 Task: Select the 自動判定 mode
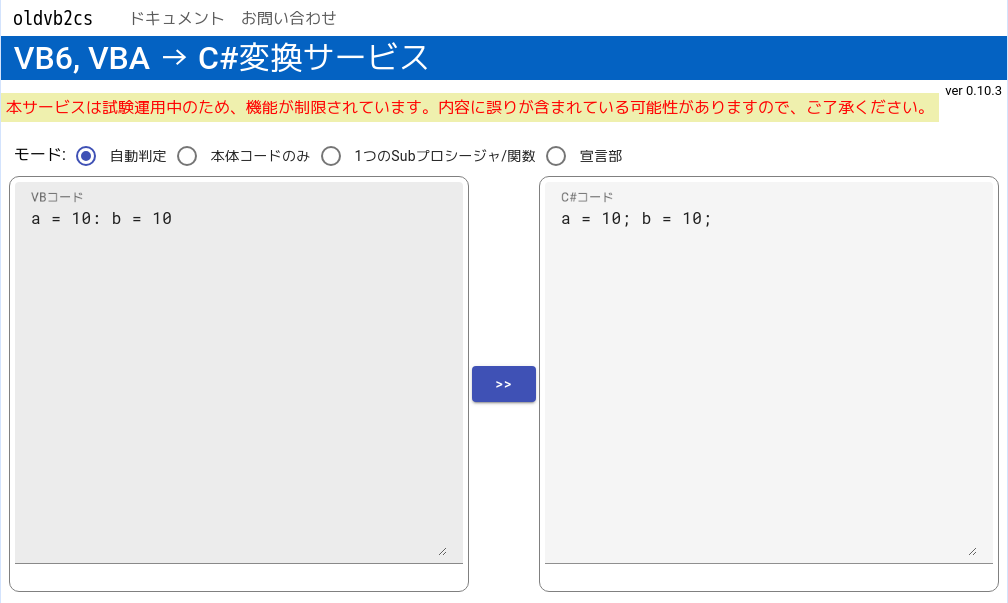pos(85,156)
